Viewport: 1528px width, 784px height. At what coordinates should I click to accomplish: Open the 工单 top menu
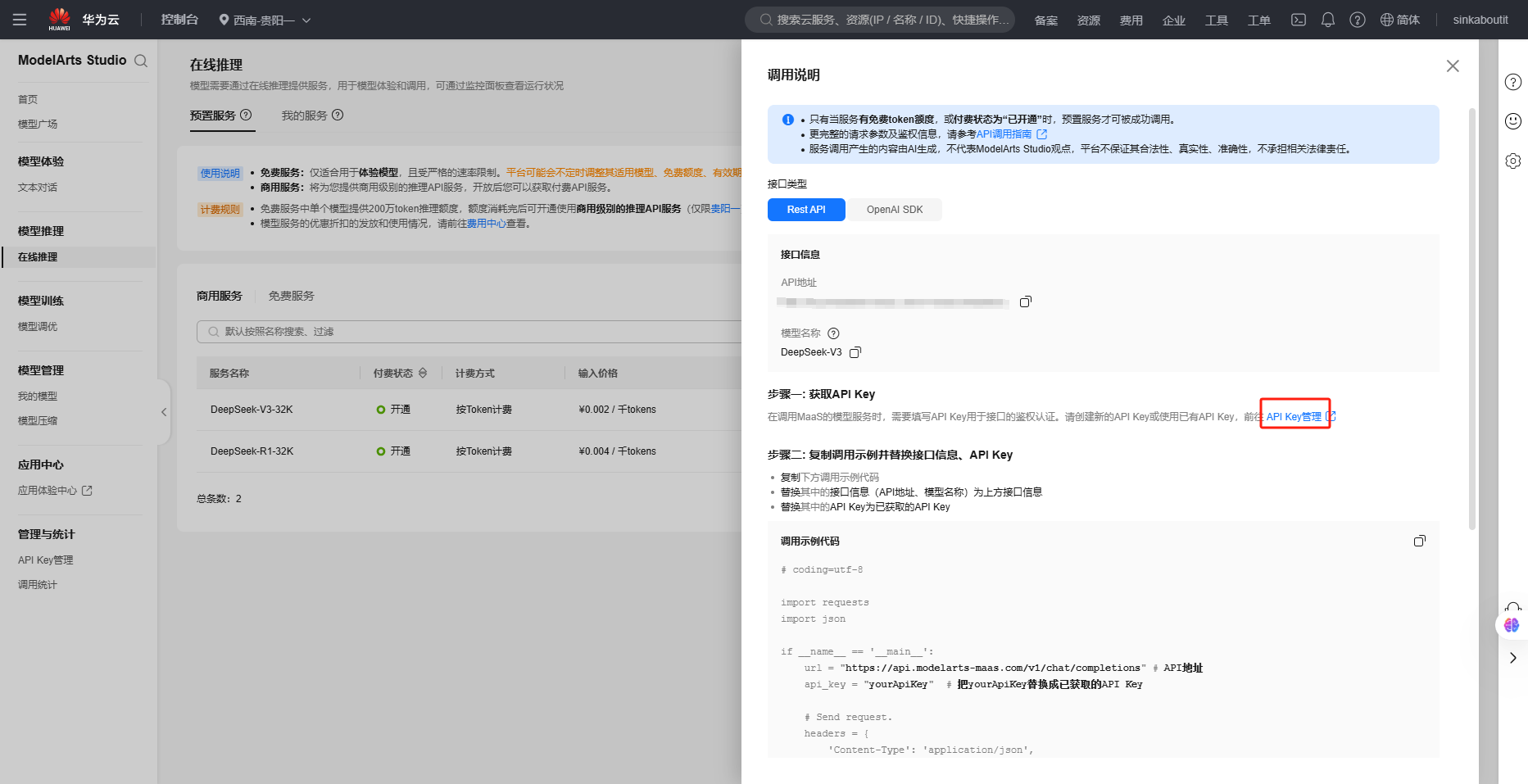click(1259, 20)
